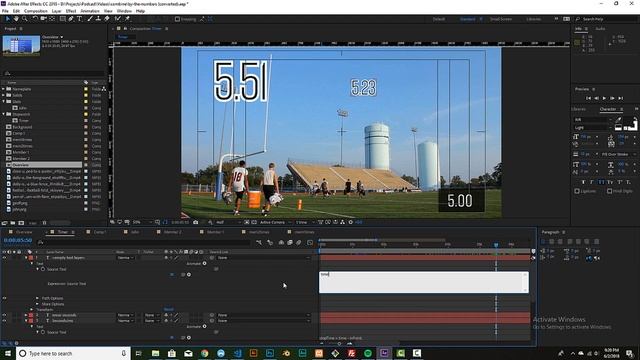Select the Selection arrow tool
The image size is (640, 360).
[7, 19]
